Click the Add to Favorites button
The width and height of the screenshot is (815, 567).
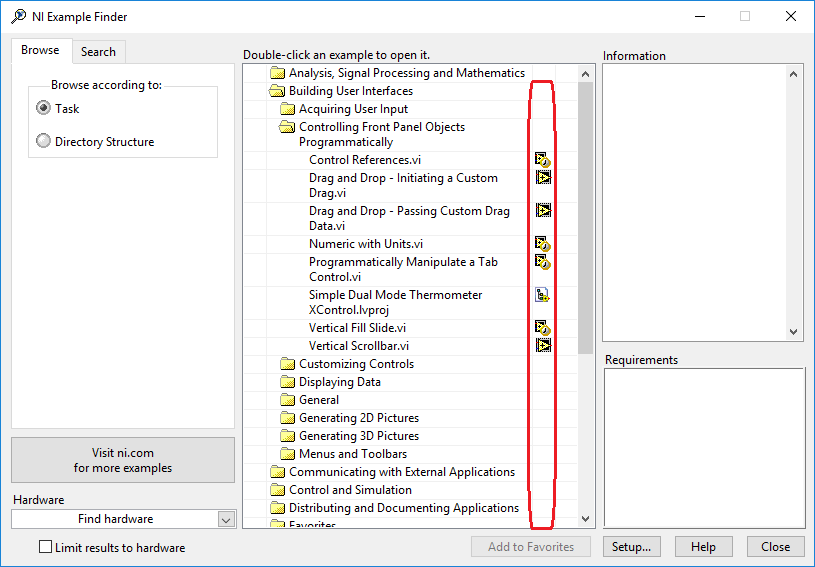point(531,547)
